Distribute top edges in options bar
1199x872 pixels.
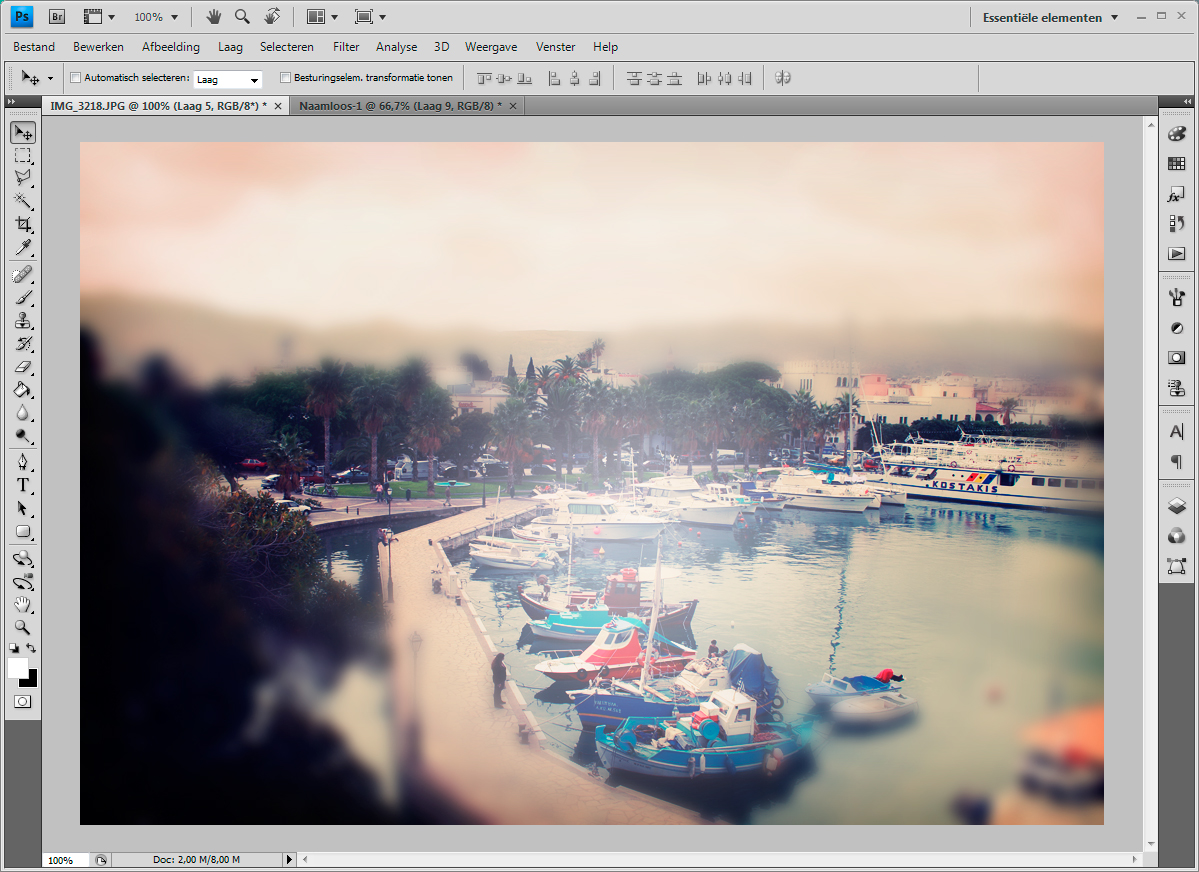pyautogui.click(x=634, y=78)
